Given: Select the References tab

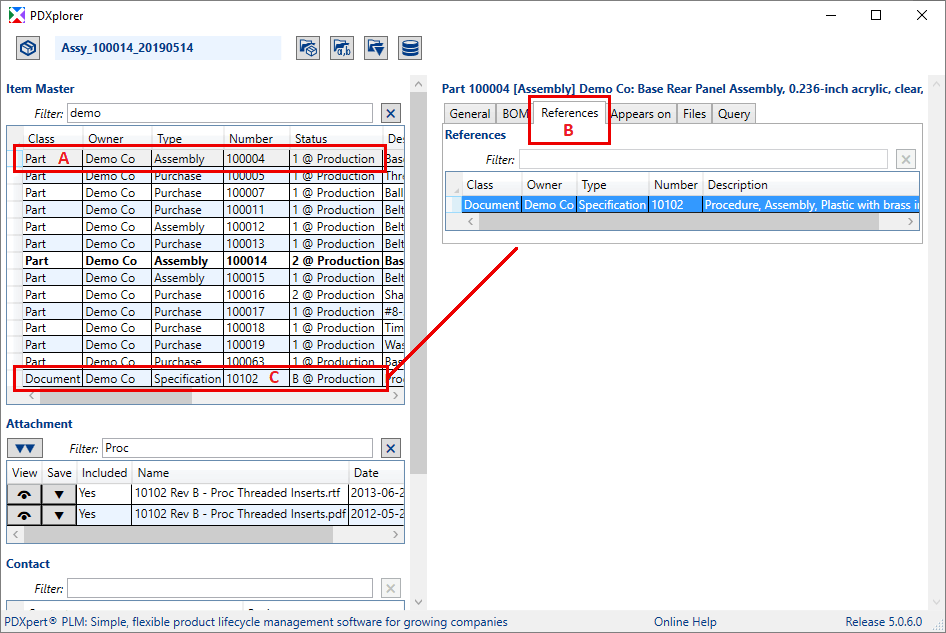Looking at the screenshot, I should coord(570,113).
